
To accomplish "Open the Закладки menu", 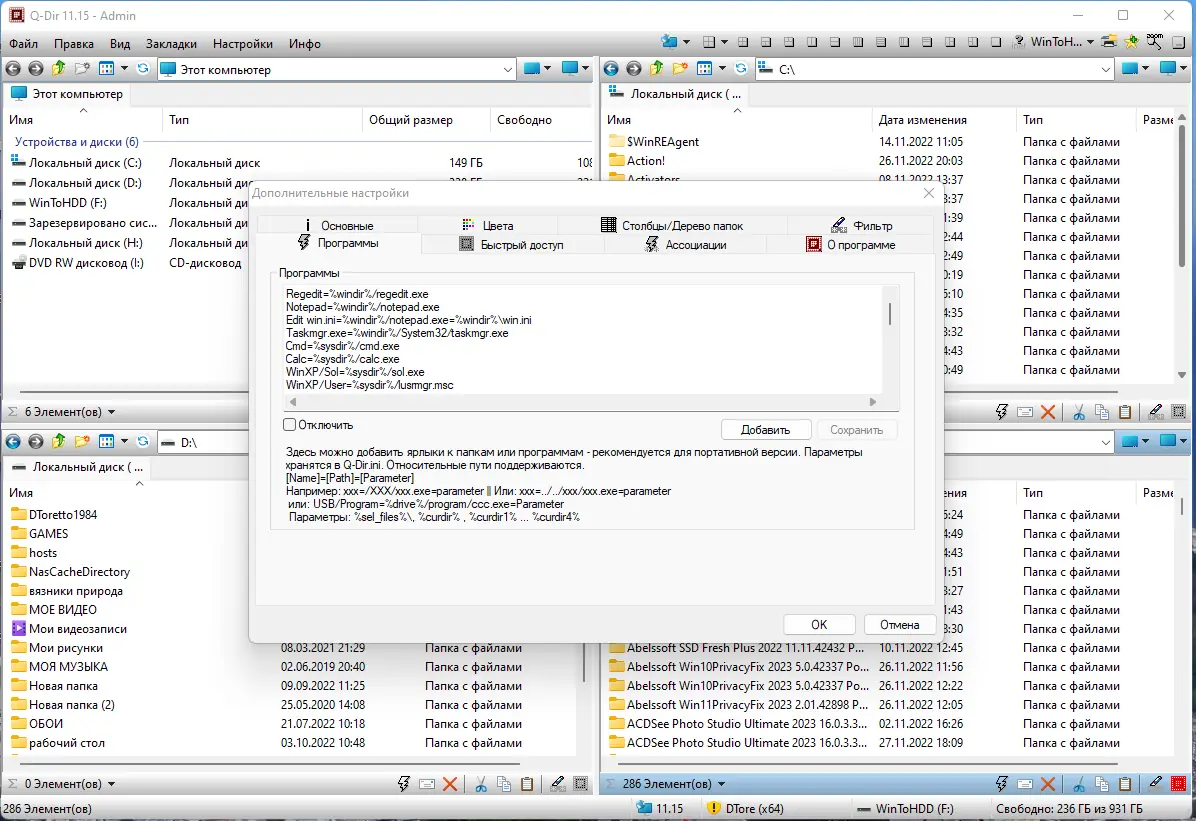I will pyautogui.click(x=172, y=43).
